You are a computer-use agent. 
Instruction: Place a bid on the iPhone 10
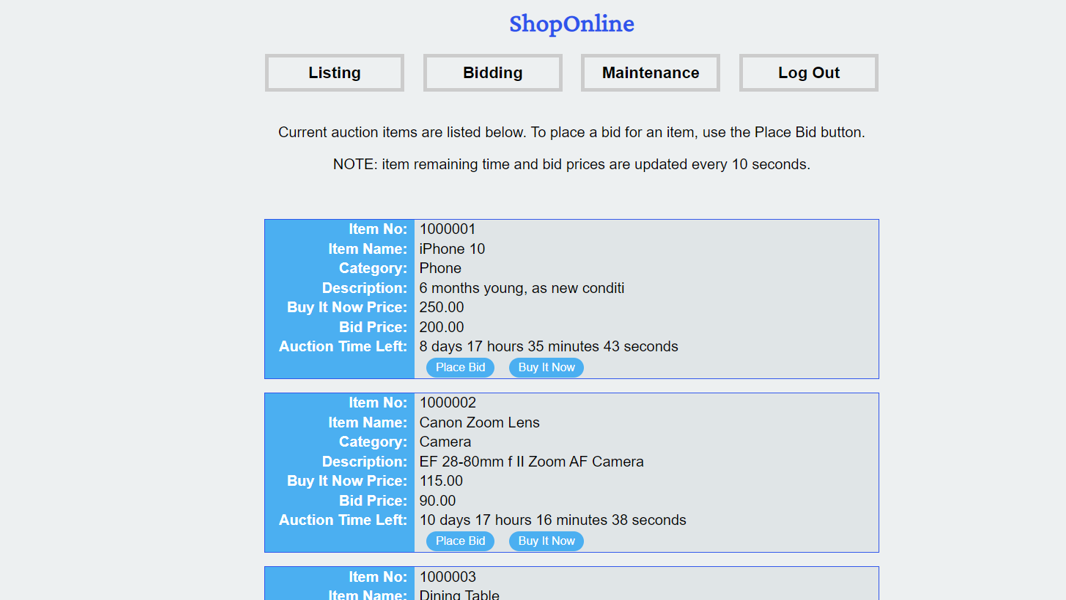460,367
